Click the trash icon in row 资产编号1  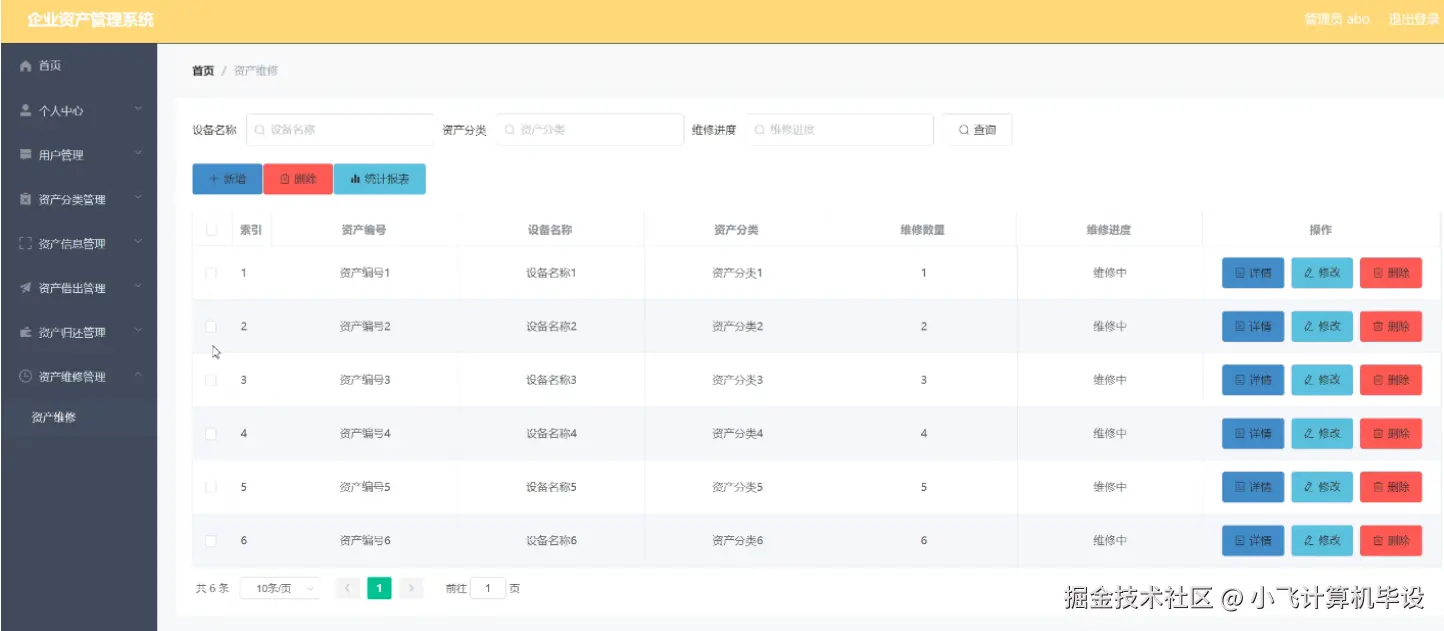coord(1378,273)
